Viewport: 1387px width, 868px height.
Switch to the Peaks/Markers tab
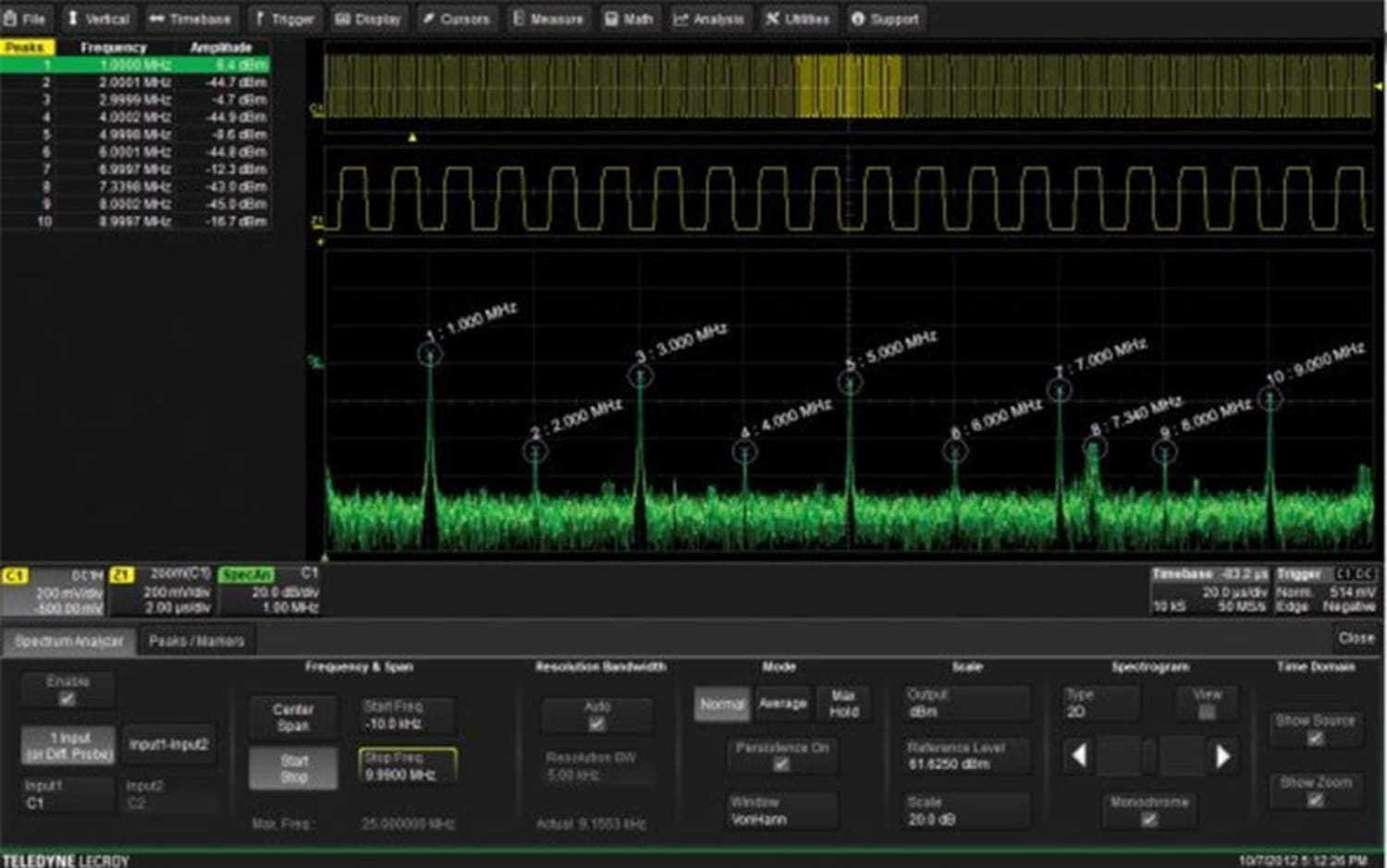tap(195, 640)
